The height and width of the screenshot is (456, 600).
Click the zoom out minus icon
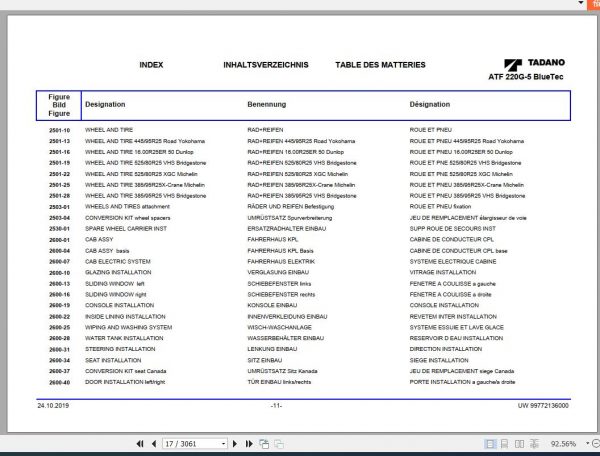pos(596,443)
